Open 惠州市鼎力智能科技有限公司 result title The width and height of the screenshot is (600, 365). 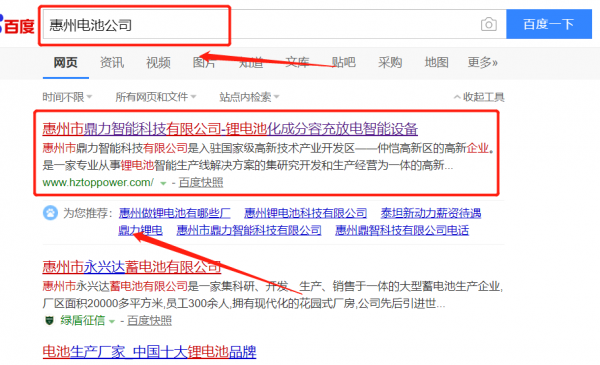coord(230,129)
